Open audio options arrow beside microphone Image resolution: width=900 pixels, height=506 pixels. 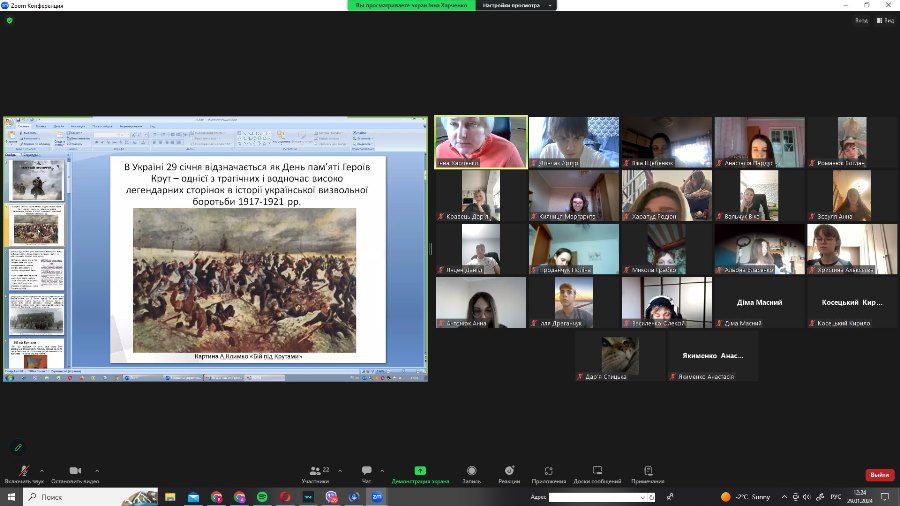coord(42,471)
